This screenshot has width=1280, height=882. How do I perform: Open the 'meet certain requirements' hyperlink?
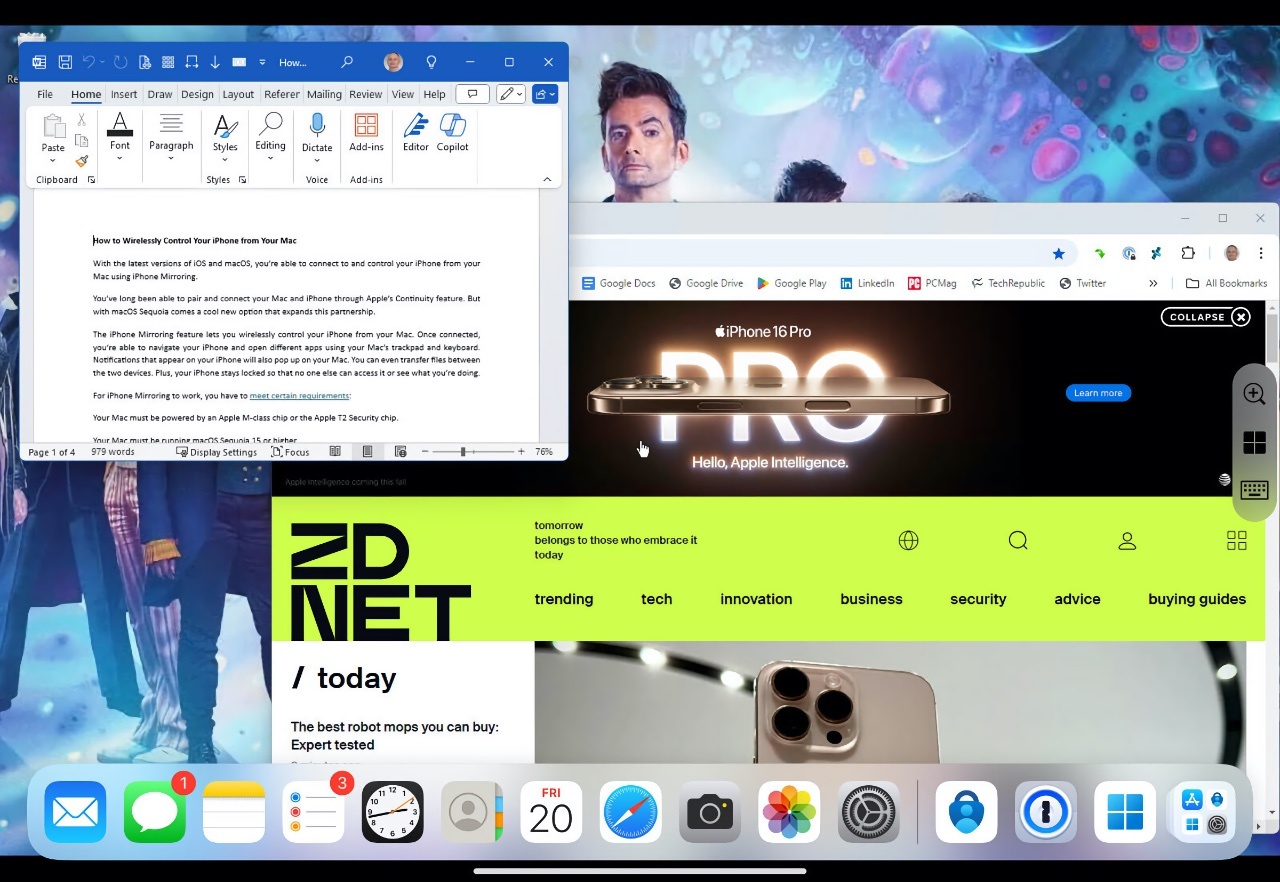(299, 396)
